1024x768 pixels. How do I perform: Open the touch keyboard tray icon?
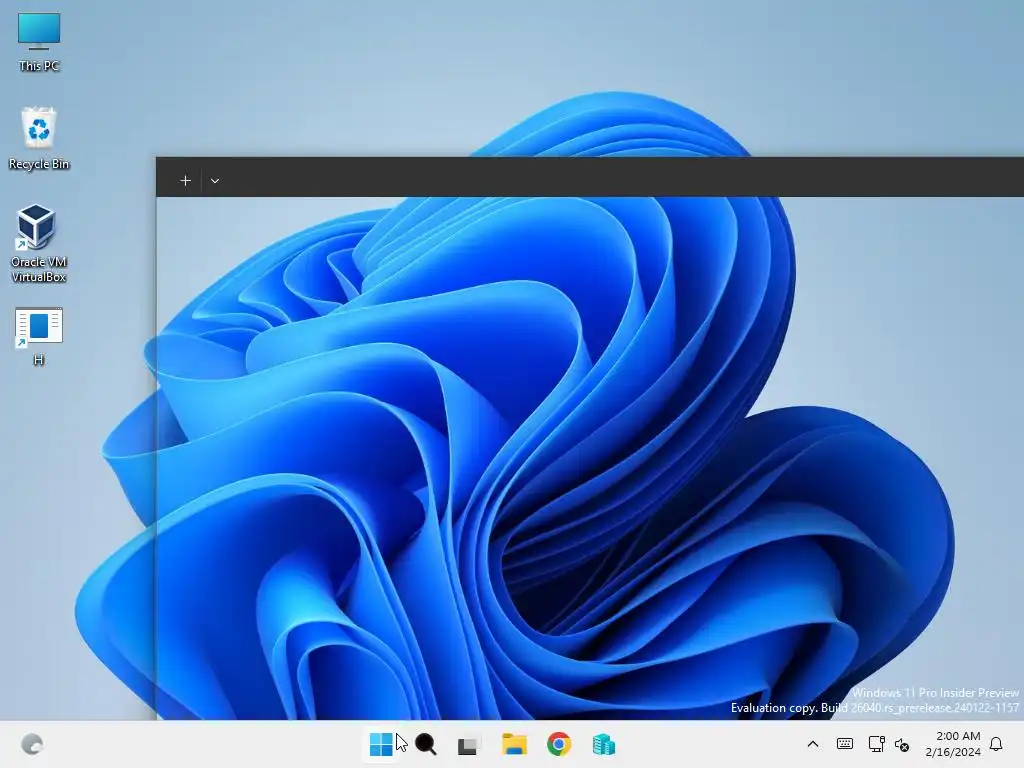tap(844, 744)
